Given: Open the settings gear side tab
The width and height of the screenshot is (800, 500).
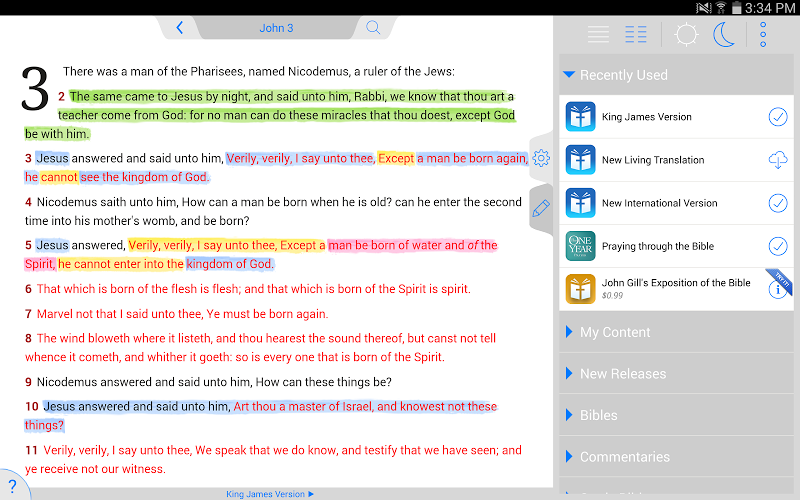Looking at the screenshot, I should 541,158.
